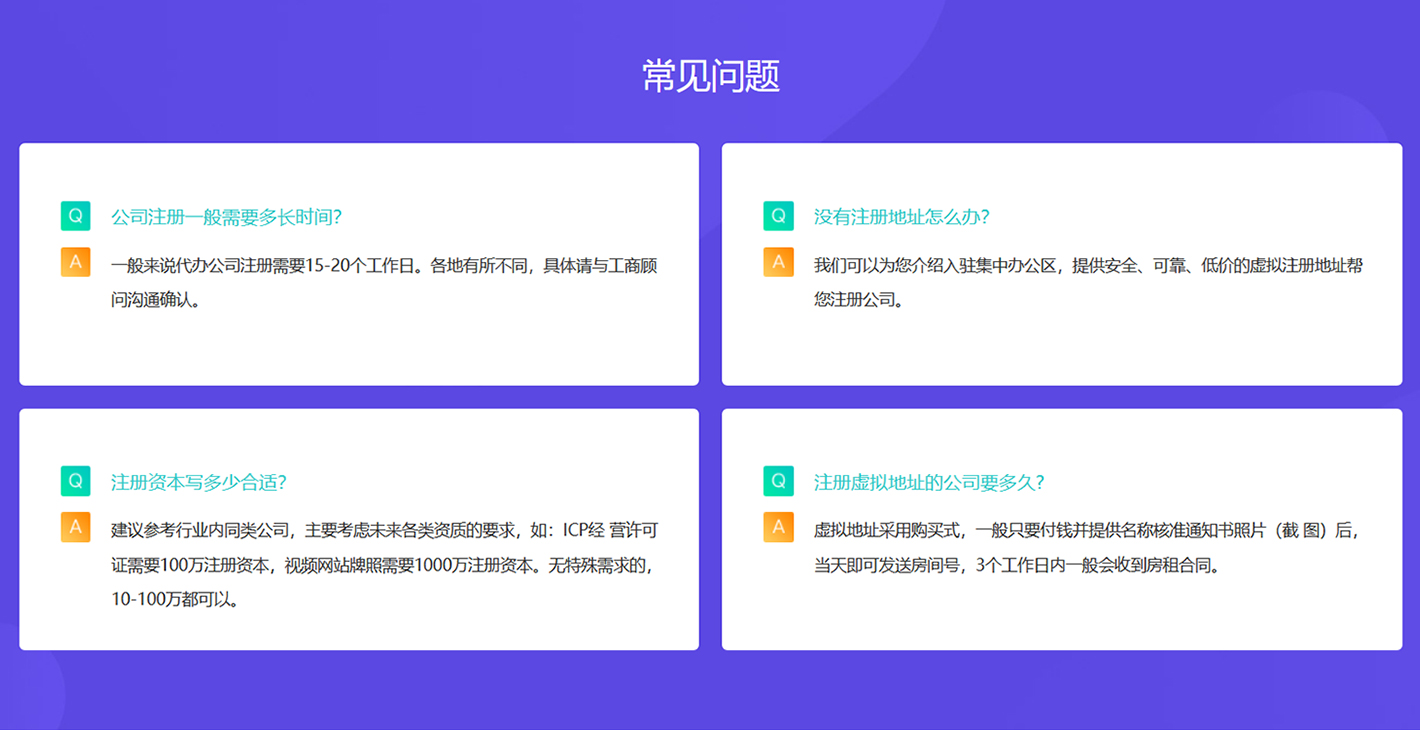This screenshot has width=1420, height=730.
Task: Open the question 公司注册一般需要多长时间？
Action: tap(226, 217)
